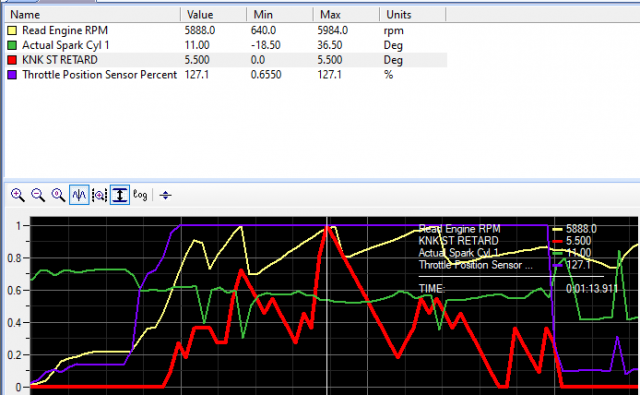Toggle logarithmic scale button

click(x=140, y=195)
